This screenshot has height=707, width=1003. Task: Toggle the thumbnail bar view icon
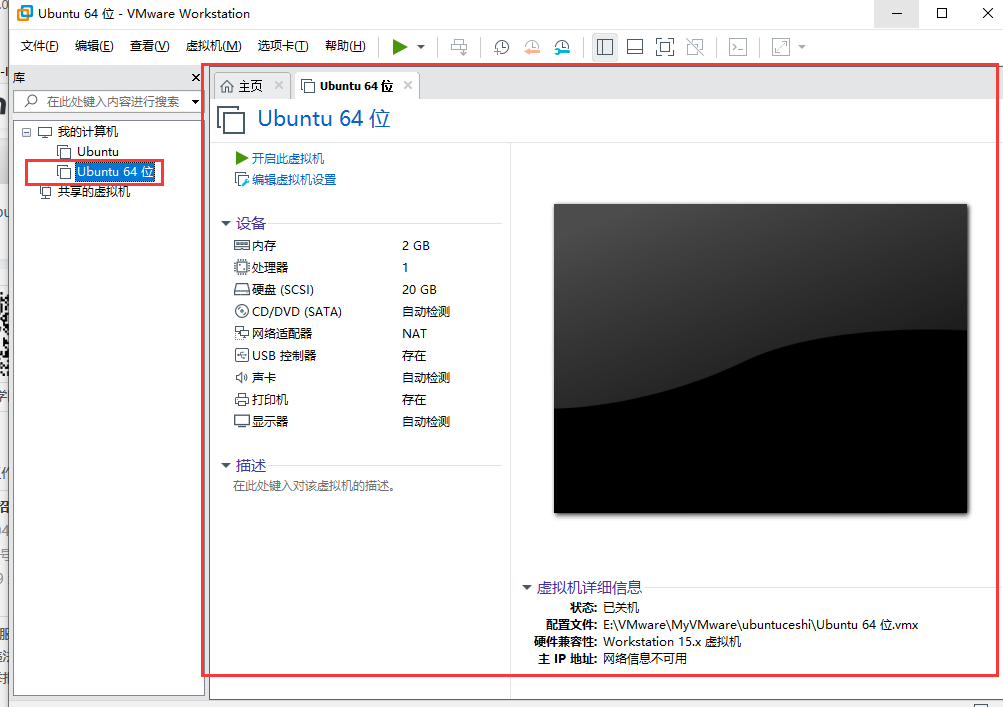click(635, 47)
